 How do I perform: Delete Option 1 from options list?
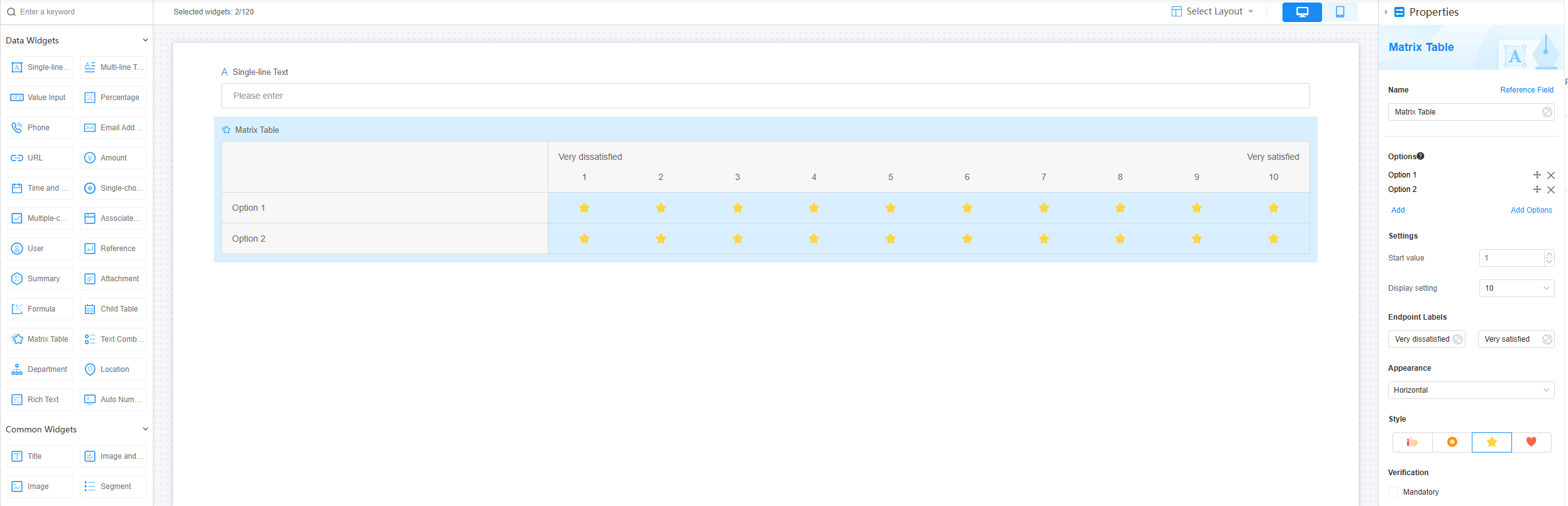point(1551,176)
